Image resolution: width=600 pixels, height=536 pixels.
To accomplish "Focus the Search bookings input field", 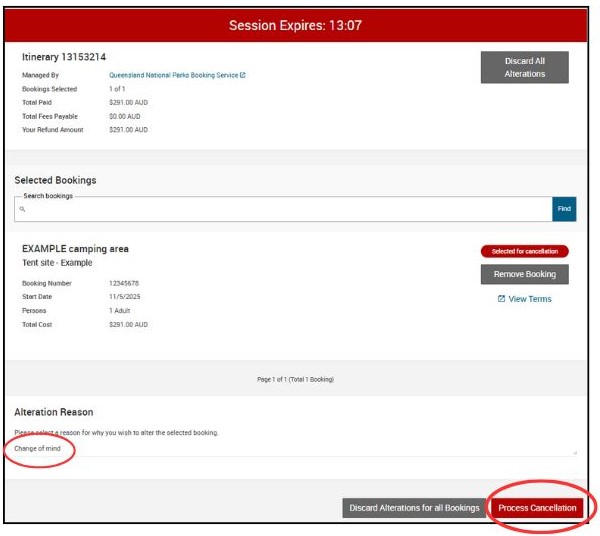I will [x=283, y=209].
